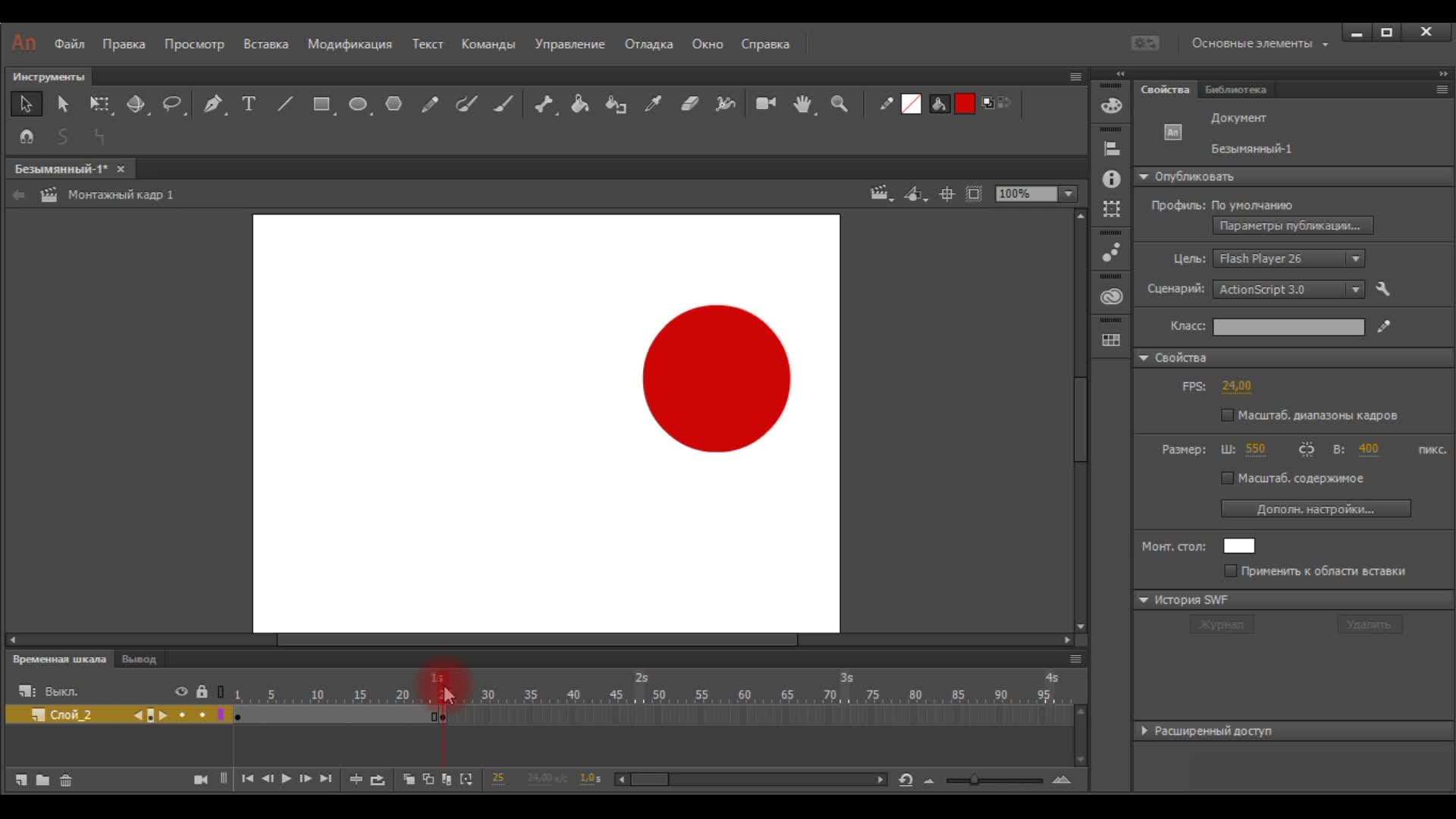This screenshot has width=1456, height=819.
Task: Enable the Масштаб. содержимое checkbox
Action: [1227, 478]
